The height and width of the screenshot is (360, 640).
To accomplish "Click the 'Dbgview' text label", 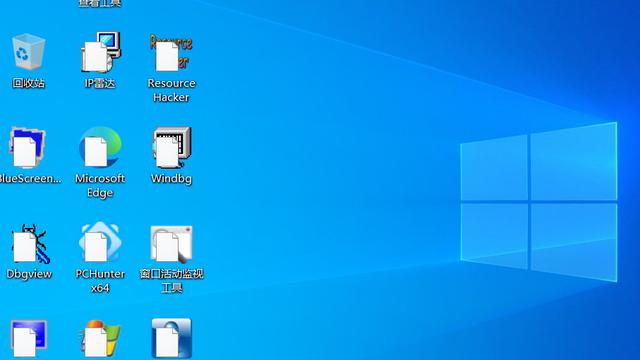I will pyautogui.click(x=29, y=274).
